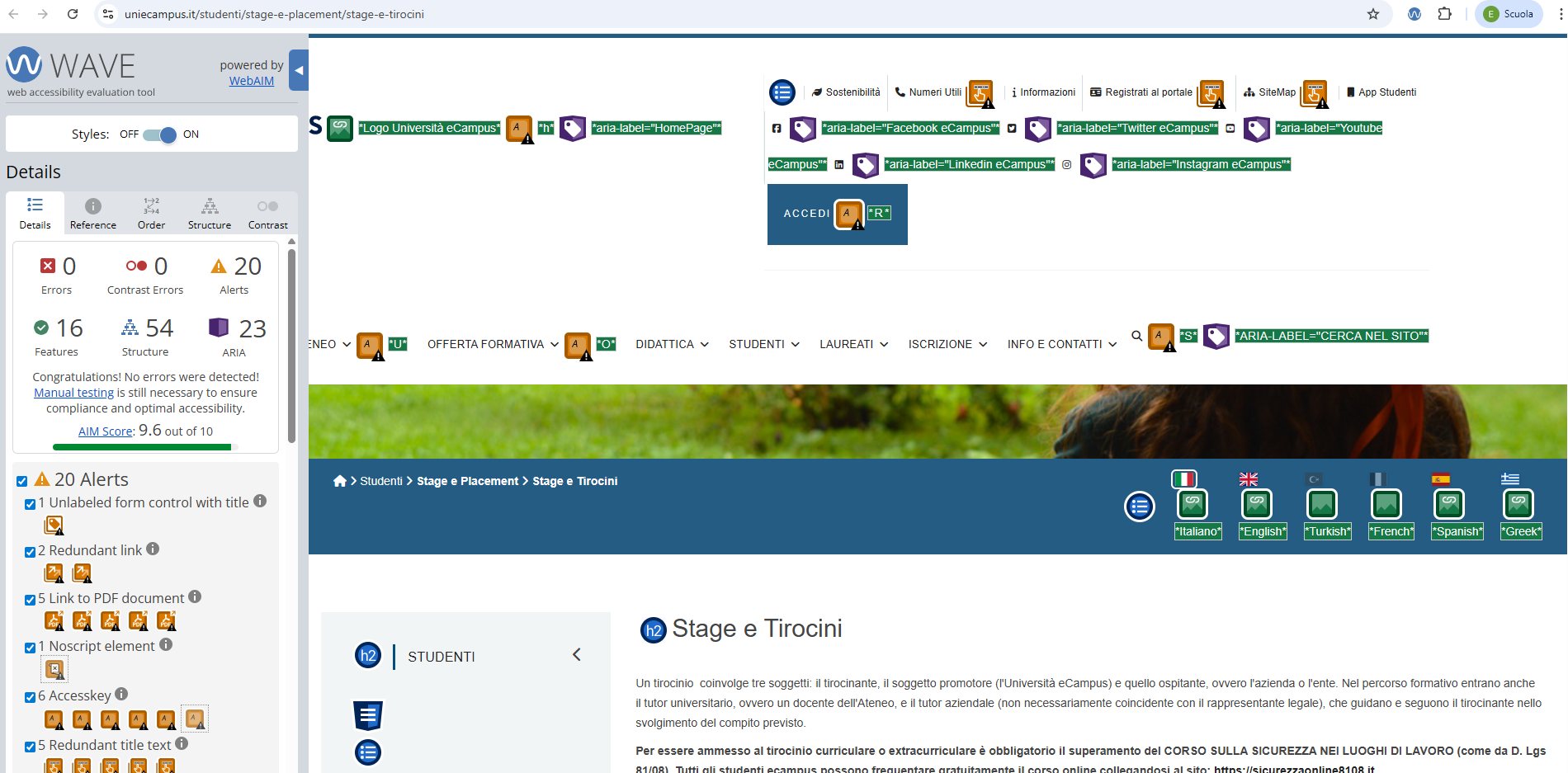Viewport: 1568px width, 773px height.
Task: Bookmark this page with the star icon
Action: [x=1373, y=14]
